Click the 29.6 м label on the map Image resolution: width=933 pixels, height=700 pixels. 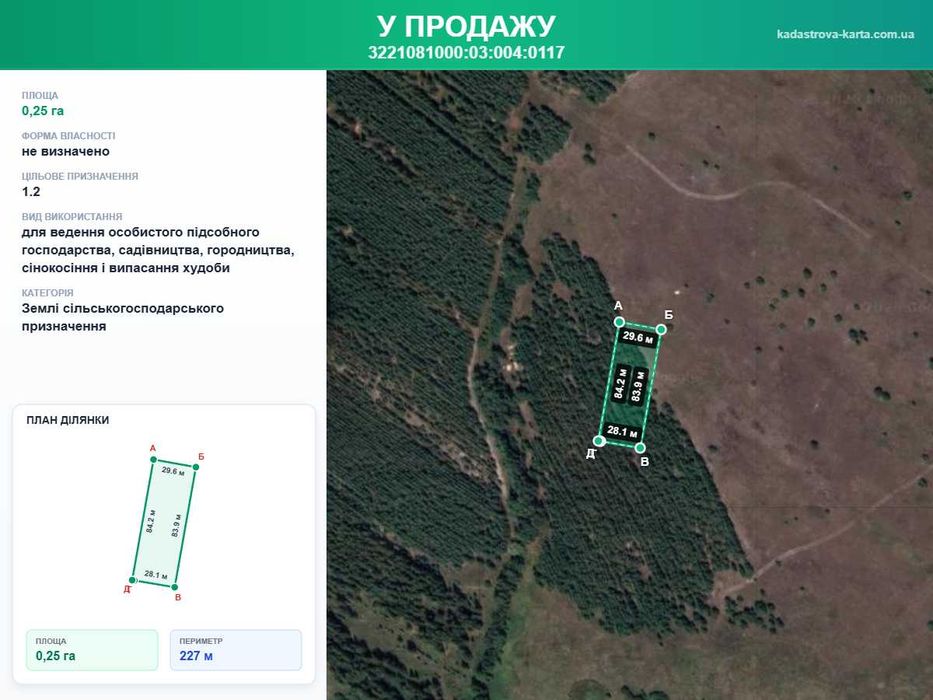tap(638, 337)
